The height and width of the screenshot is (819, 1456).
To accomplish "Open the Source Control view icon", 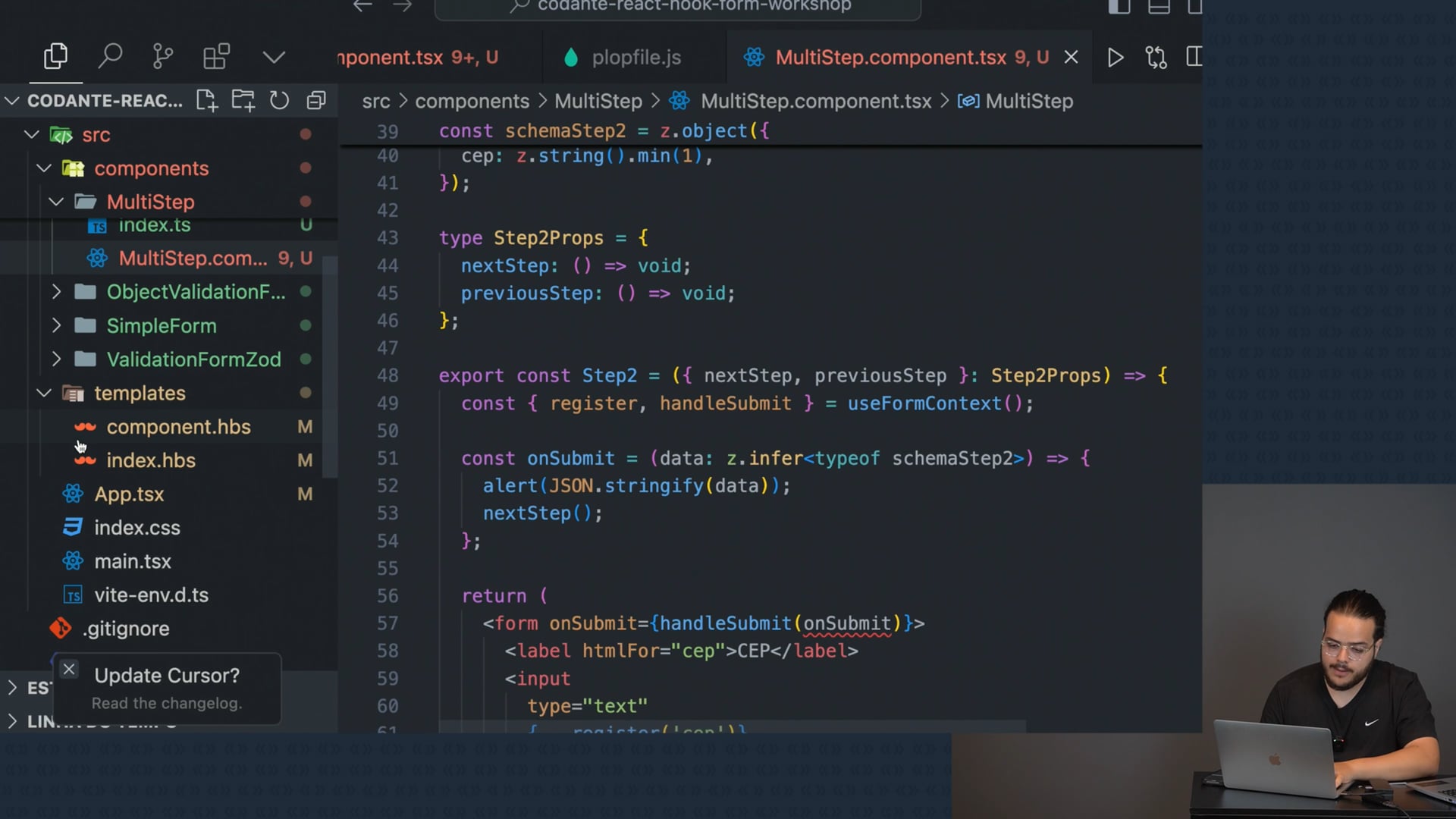I will (x=162, y=57).
